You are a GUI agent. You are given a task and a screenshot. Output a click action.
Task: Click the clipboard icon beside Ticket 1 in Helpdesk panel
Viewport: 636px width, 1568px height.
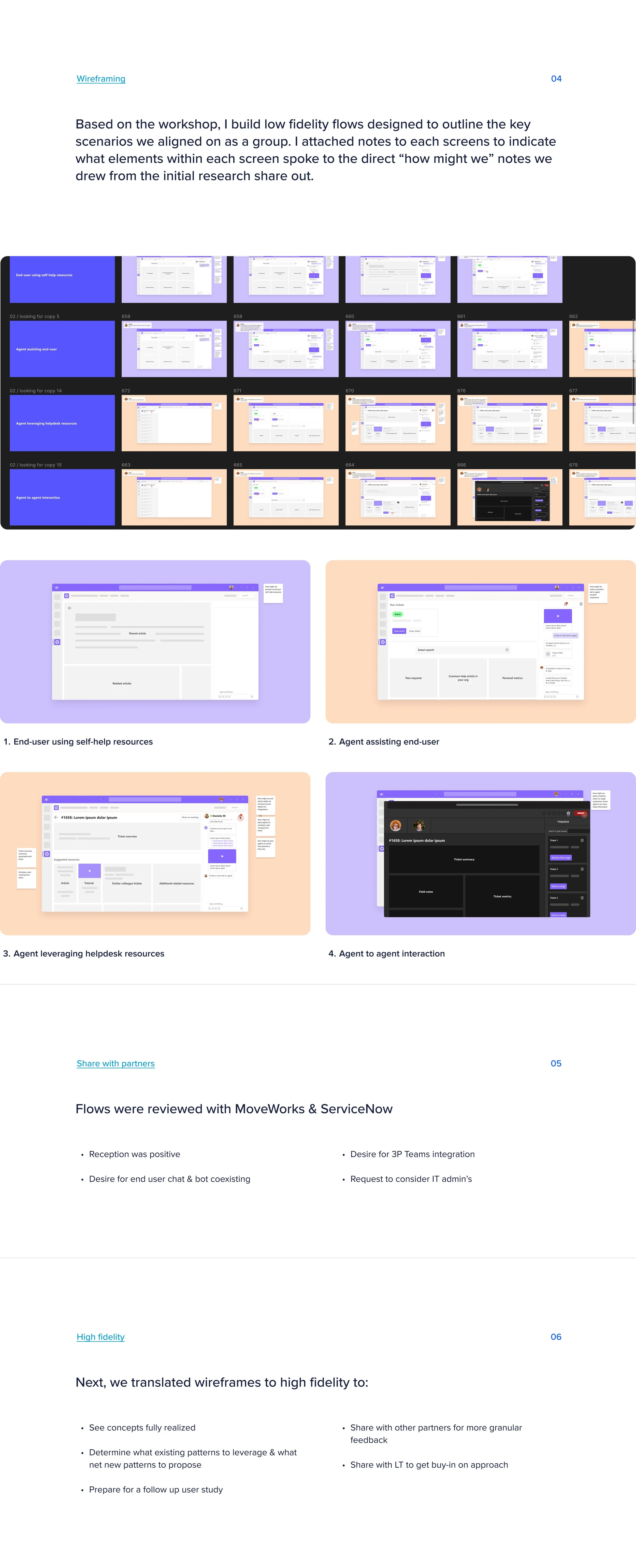(582, 840)
